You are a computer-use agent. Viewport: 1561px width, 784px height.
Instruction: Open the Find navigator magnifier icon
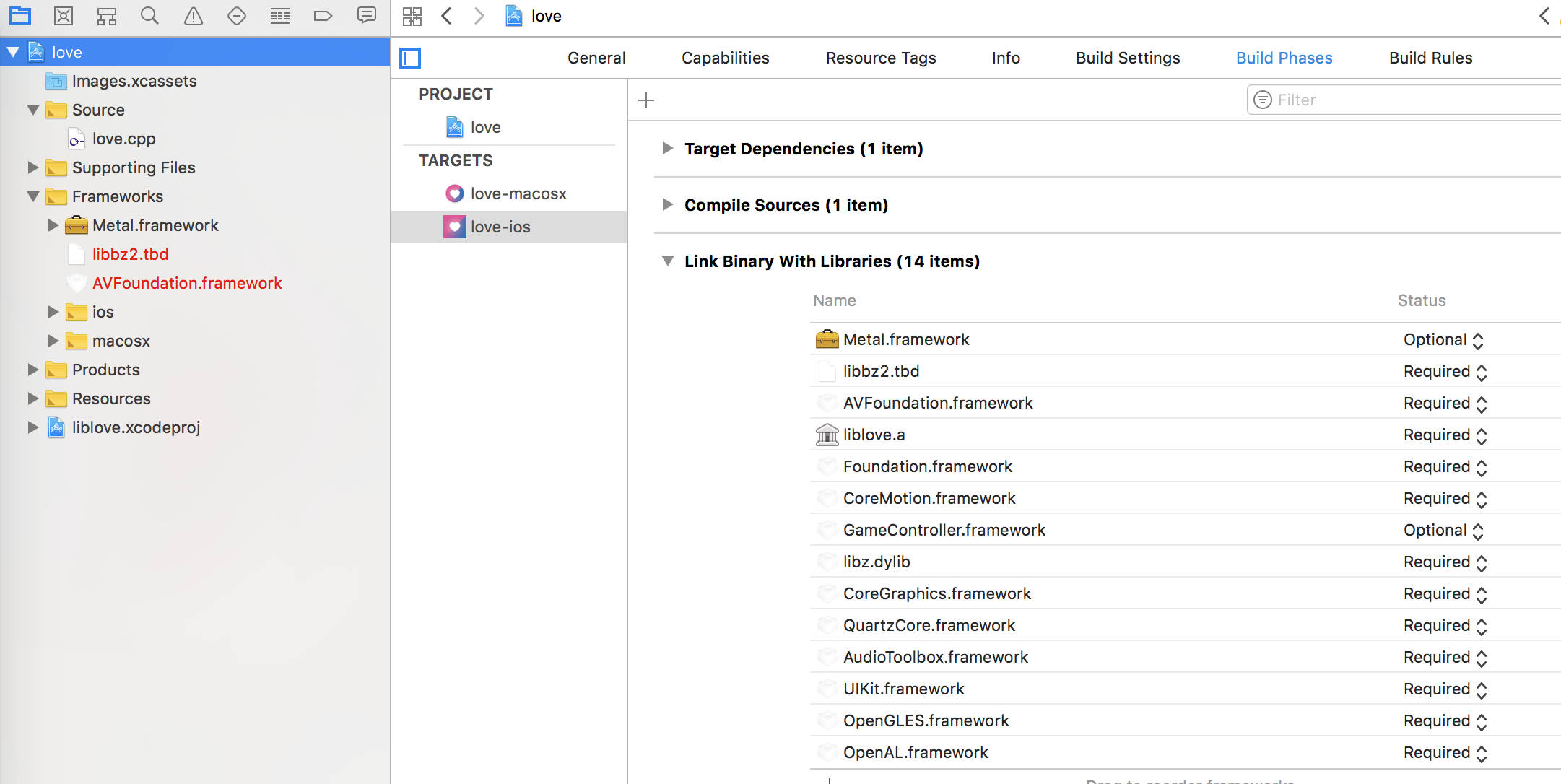point(149,15)
